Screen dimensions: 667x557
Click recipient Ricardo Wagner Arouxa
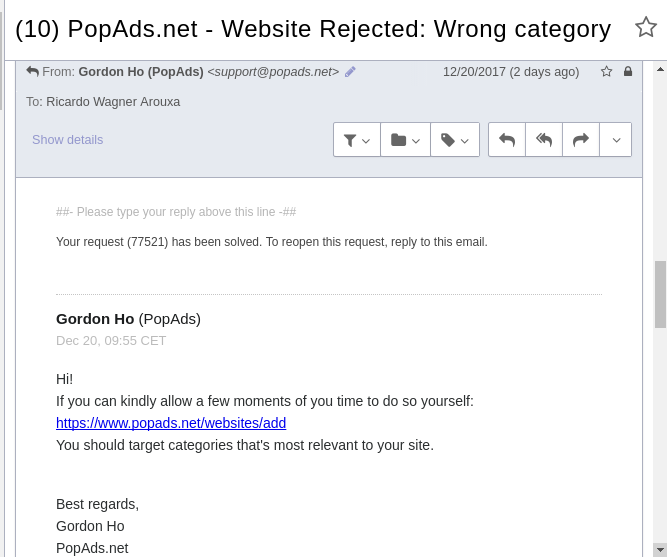(x=113, y=102)
